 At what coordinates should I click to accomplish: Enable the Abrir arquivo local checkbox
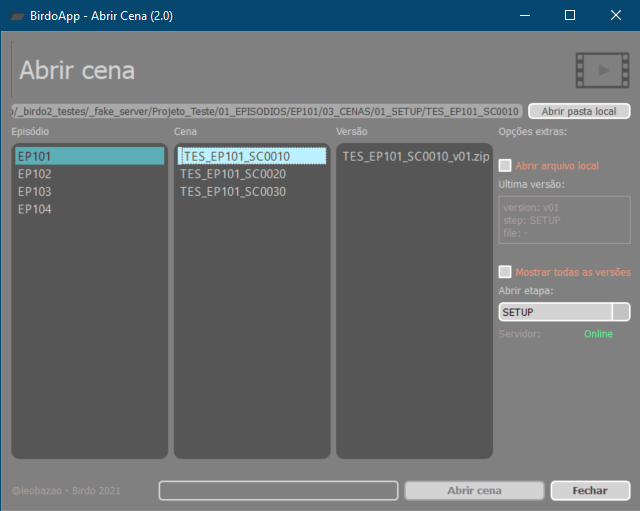(505, 165)
